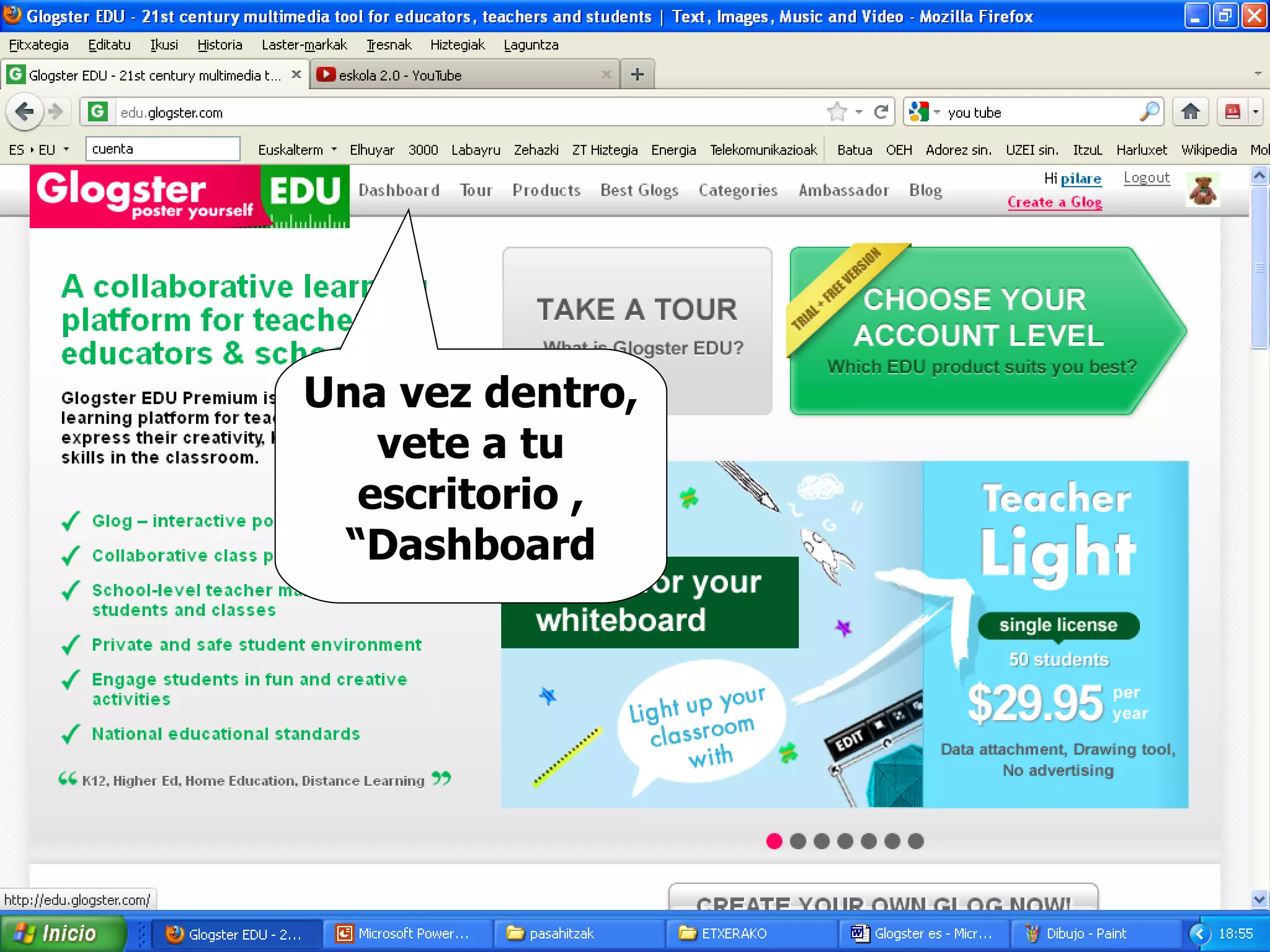1270x952 pixels.
Task: Select the fifth carousel dot
Action: pos(869,841)
